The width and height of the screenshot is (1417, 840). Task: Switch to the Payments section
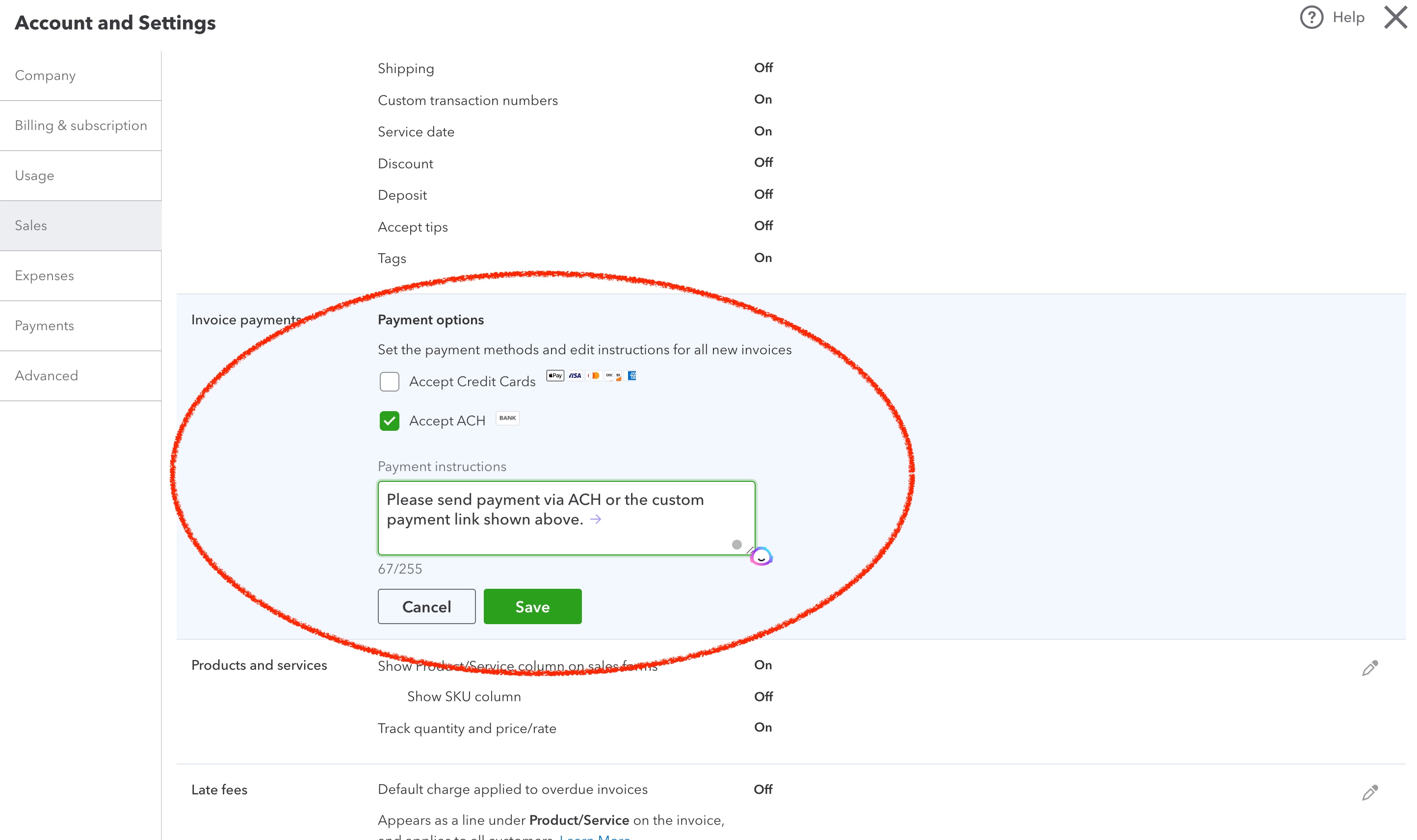coord(44,325)
